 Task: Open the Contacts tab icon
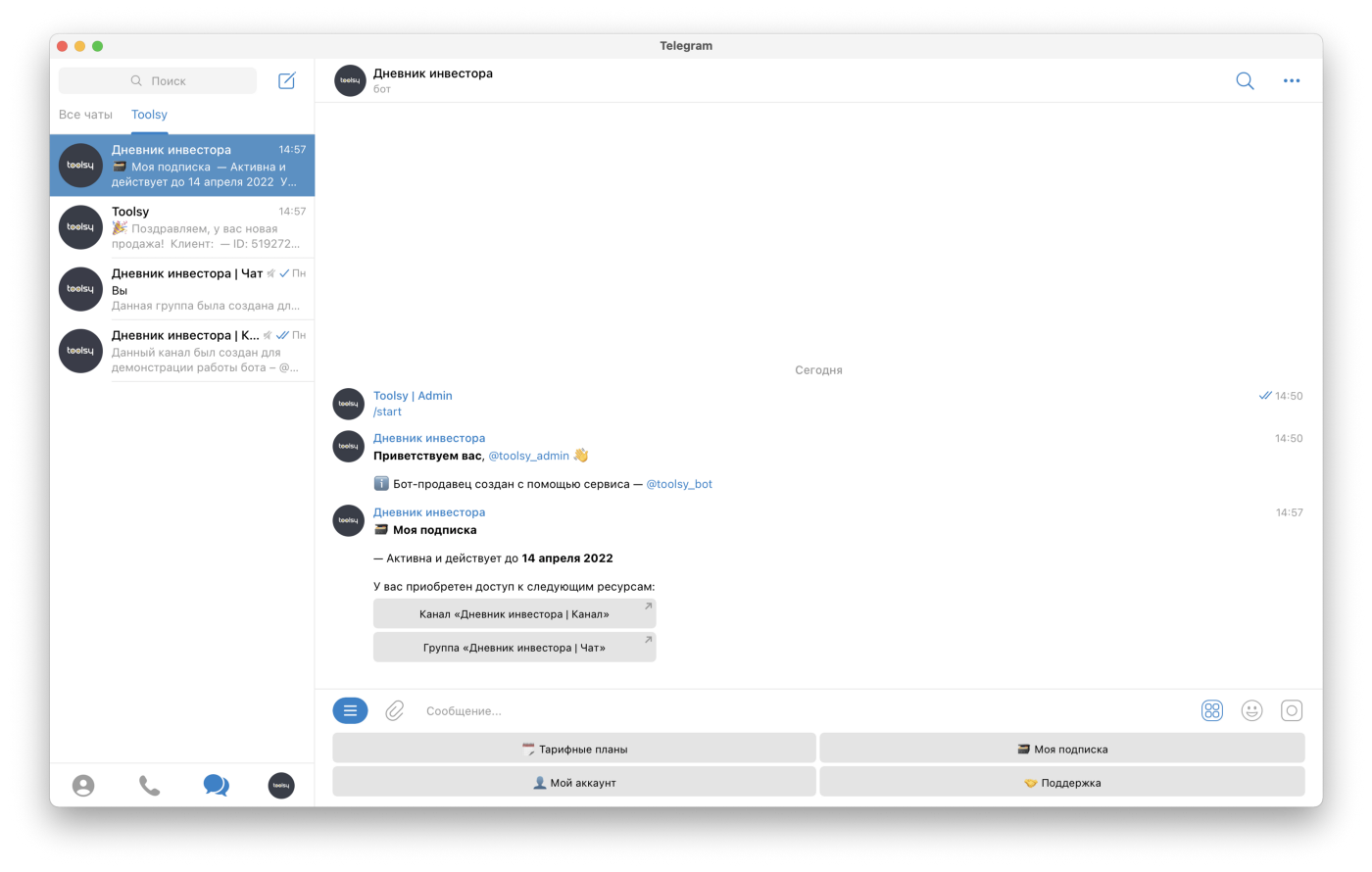(83, 786)
